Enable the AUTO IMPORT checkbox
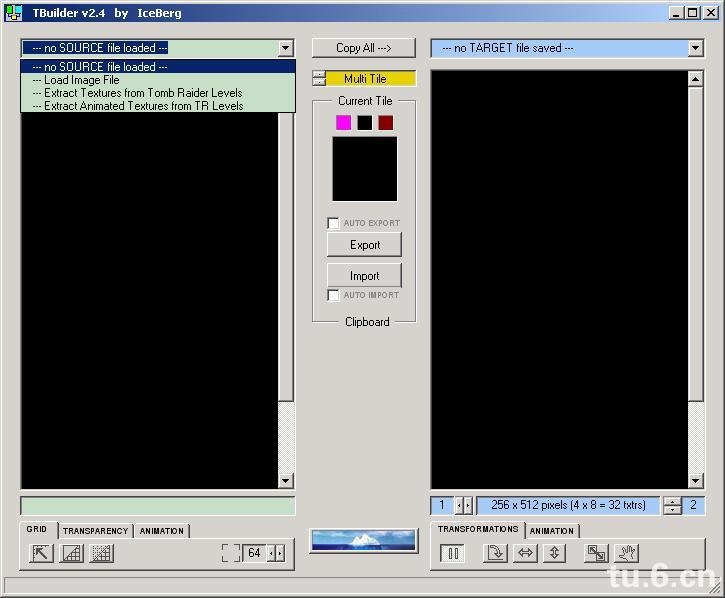The width and height of the screenshot is (725, 598). coord(334,295)
